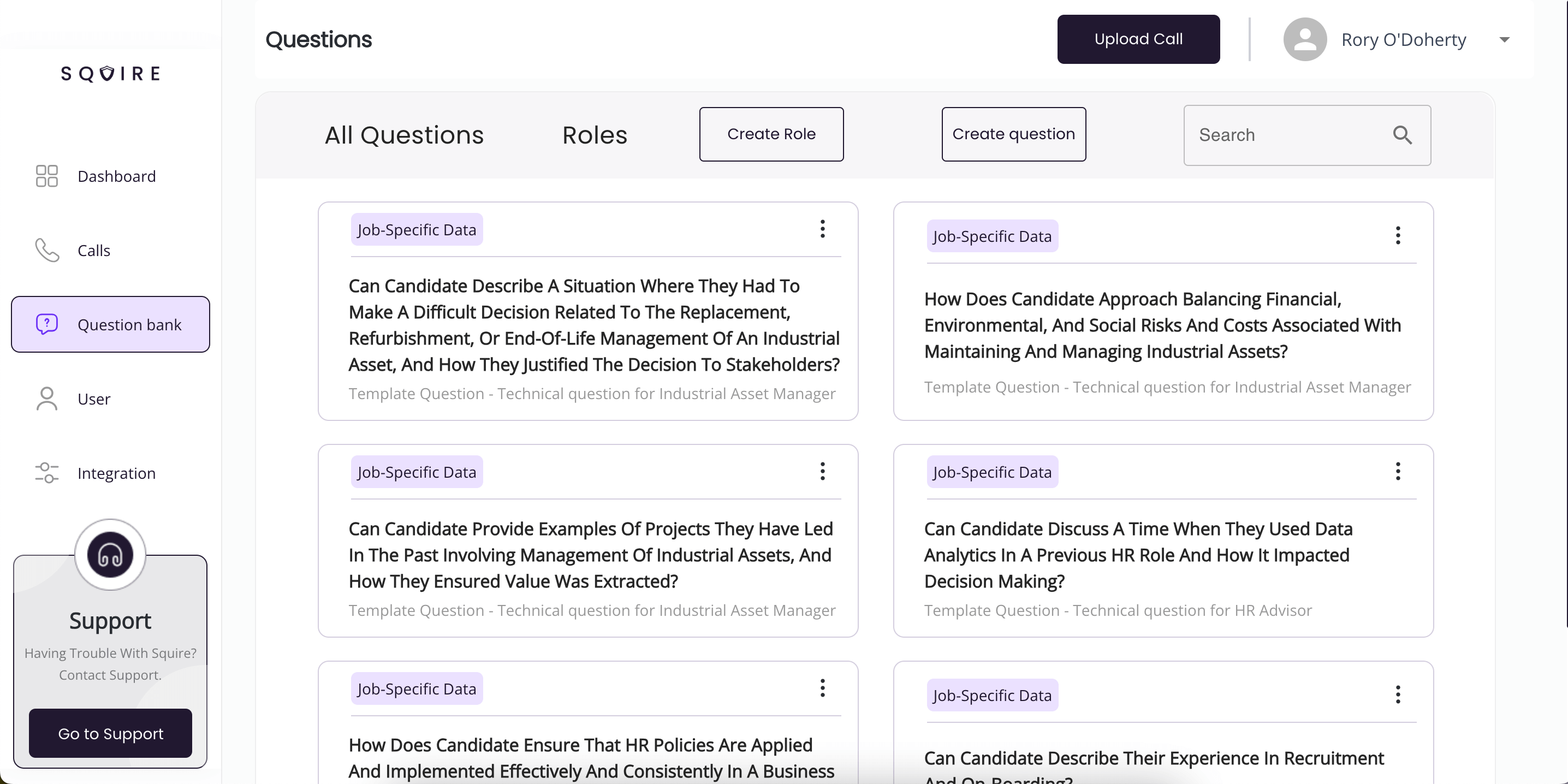The width and height of the screenshot is (1568, 784).
Task: Switch to the Roles tab
Action: [x=594, y=135]
